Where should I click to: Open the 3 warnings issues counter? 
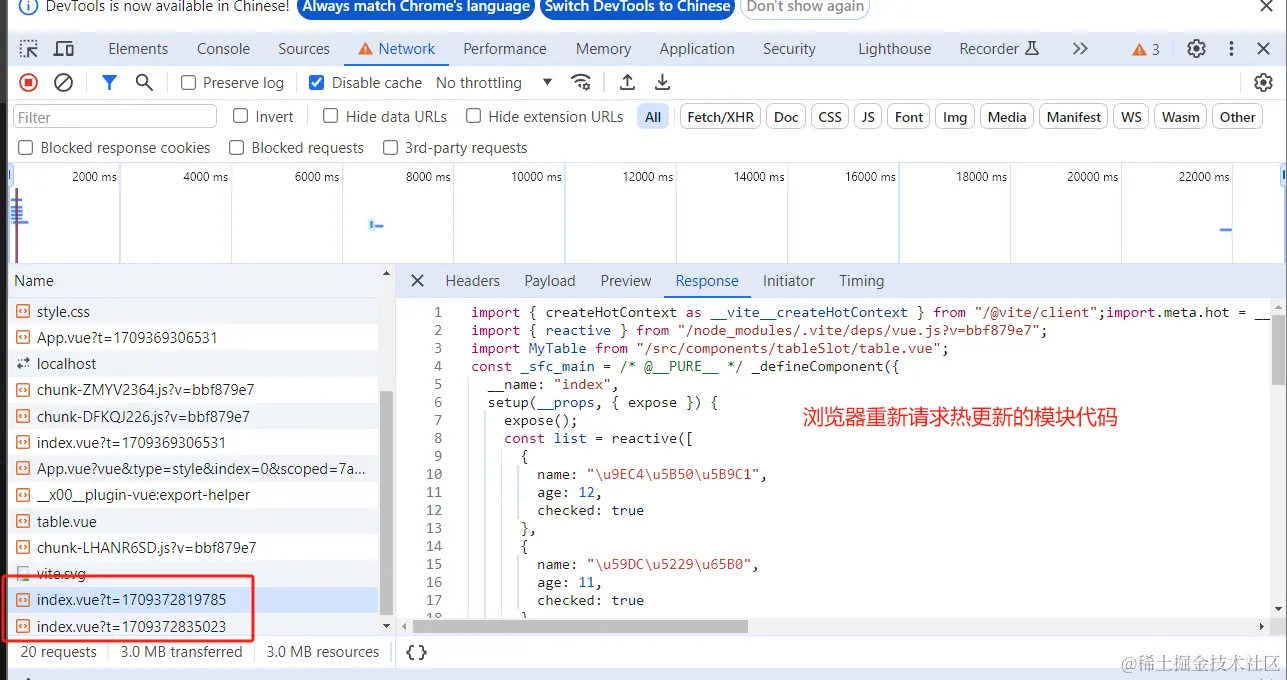pos(1146,49)
